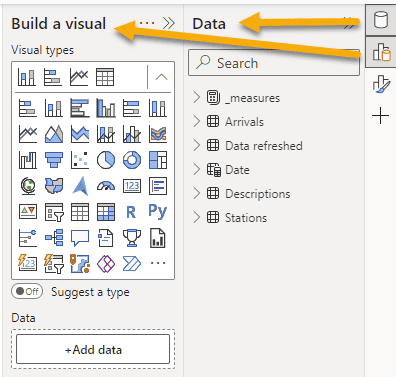This screenshot has height=377, width=396.
Task: Select Azure map visual
Action: pos(80,186)
